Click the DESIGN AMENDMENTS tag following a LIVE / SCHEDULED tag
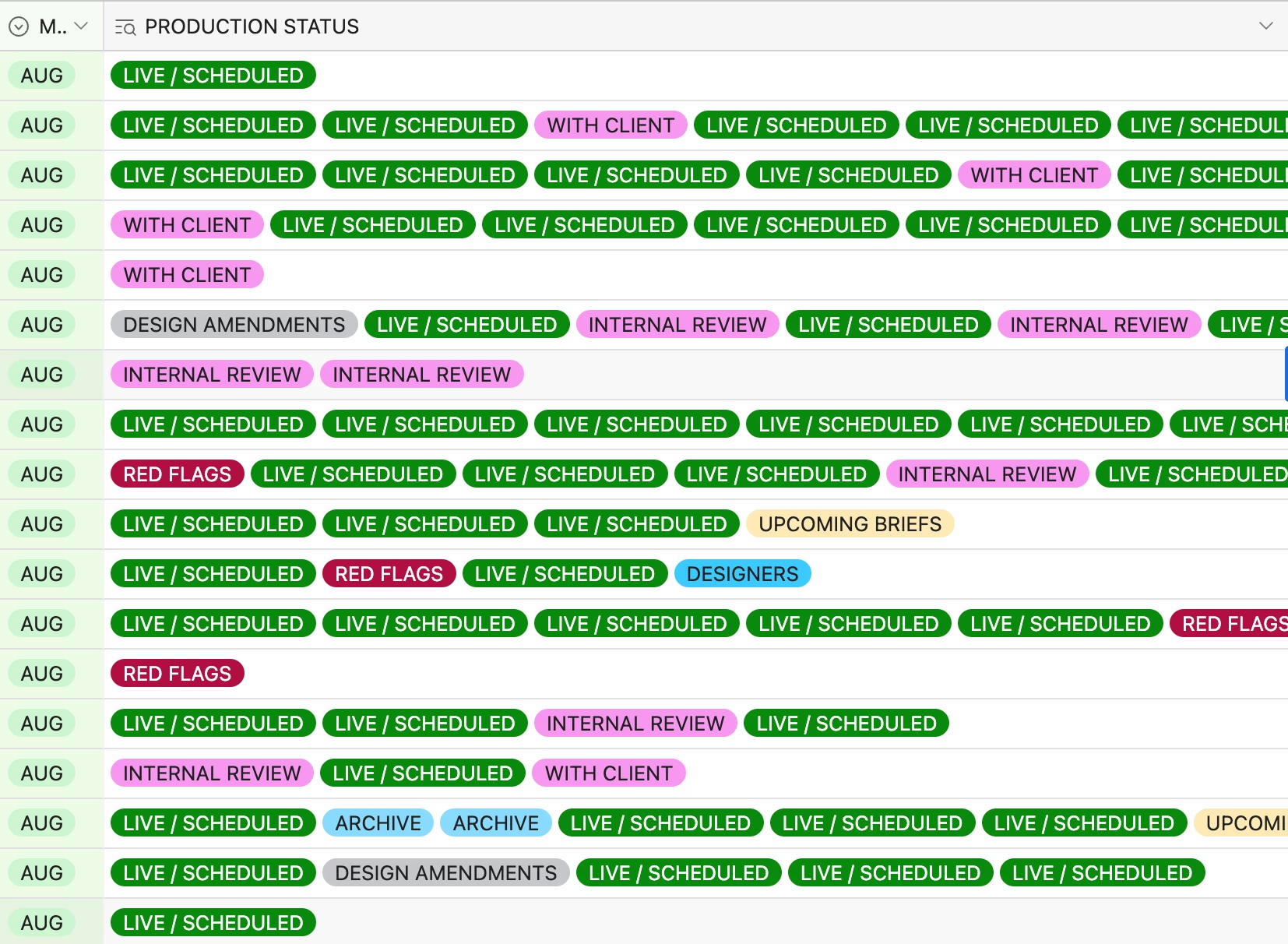The image size is (1288, 944). click(446, 873)
